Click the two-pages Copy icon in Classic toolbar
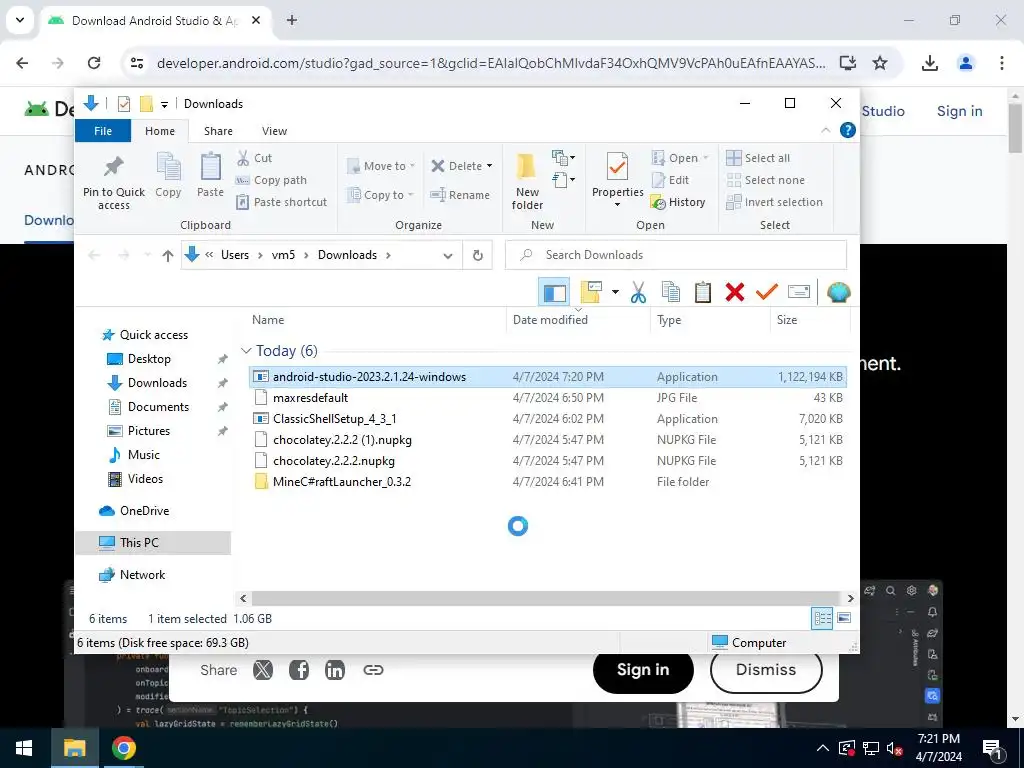The height and width of the screenshot is (768, 1024). coord(670,293)
